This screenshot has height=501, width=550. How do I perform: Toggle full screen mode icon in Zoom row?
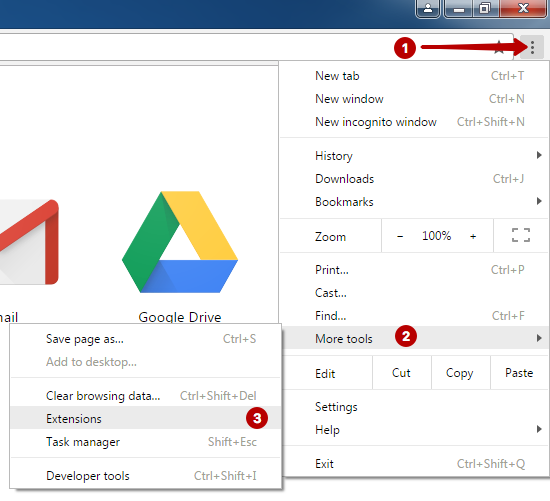521,235
